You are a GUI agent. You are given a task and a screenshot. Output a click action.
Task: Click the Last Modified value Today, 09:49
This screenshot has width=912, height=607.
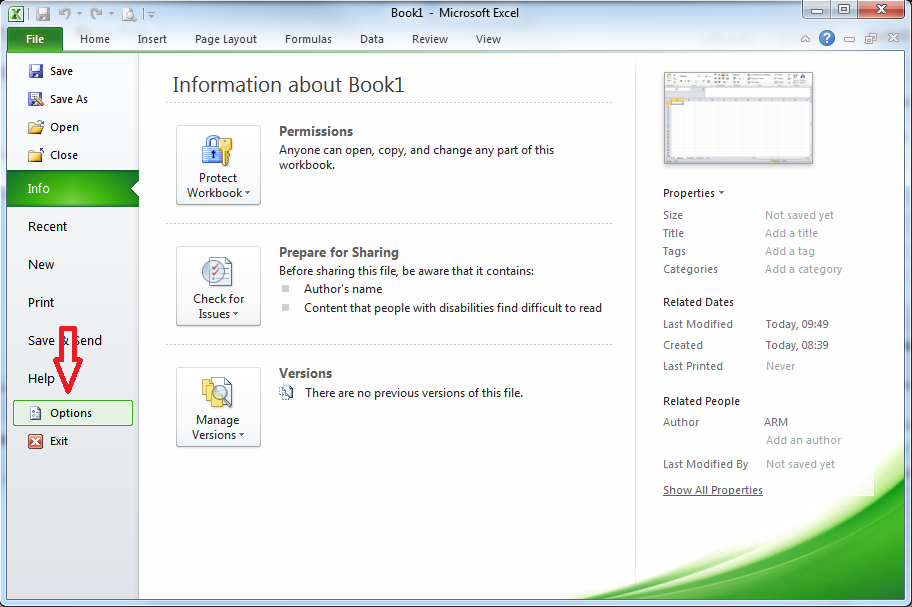click(797, 324)
